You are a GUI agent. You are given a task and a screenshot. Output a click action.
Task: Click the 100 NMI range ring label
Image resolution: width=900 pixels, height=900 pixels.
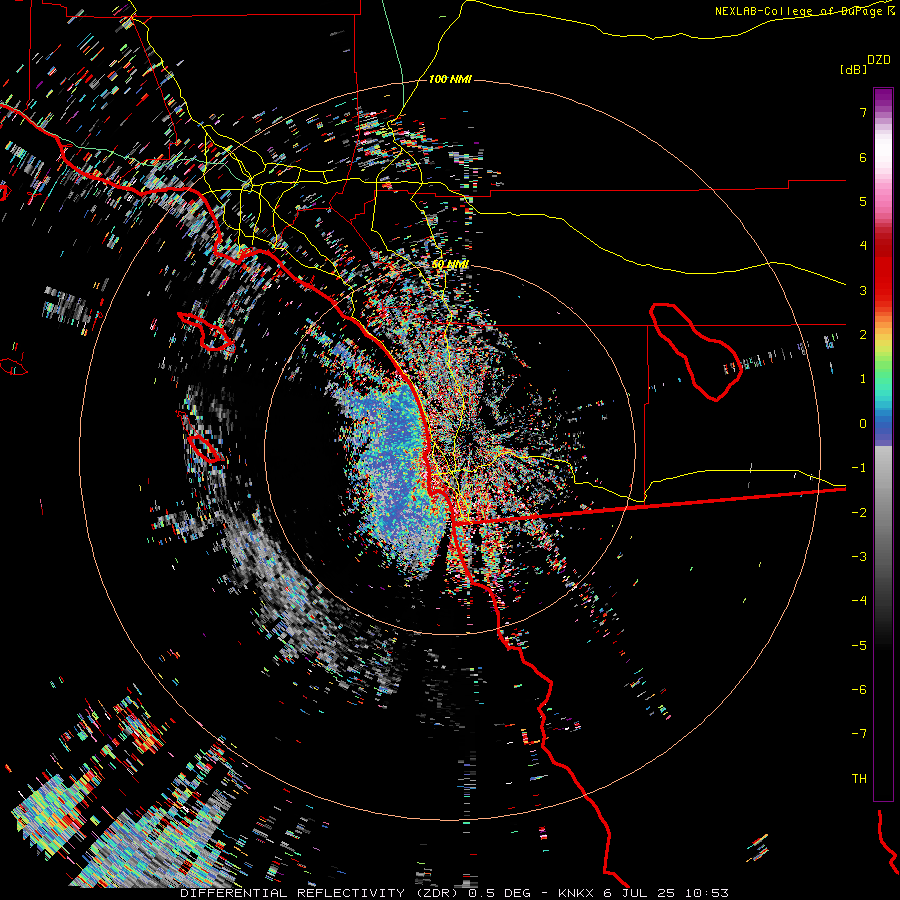click(x=450, y=79)
